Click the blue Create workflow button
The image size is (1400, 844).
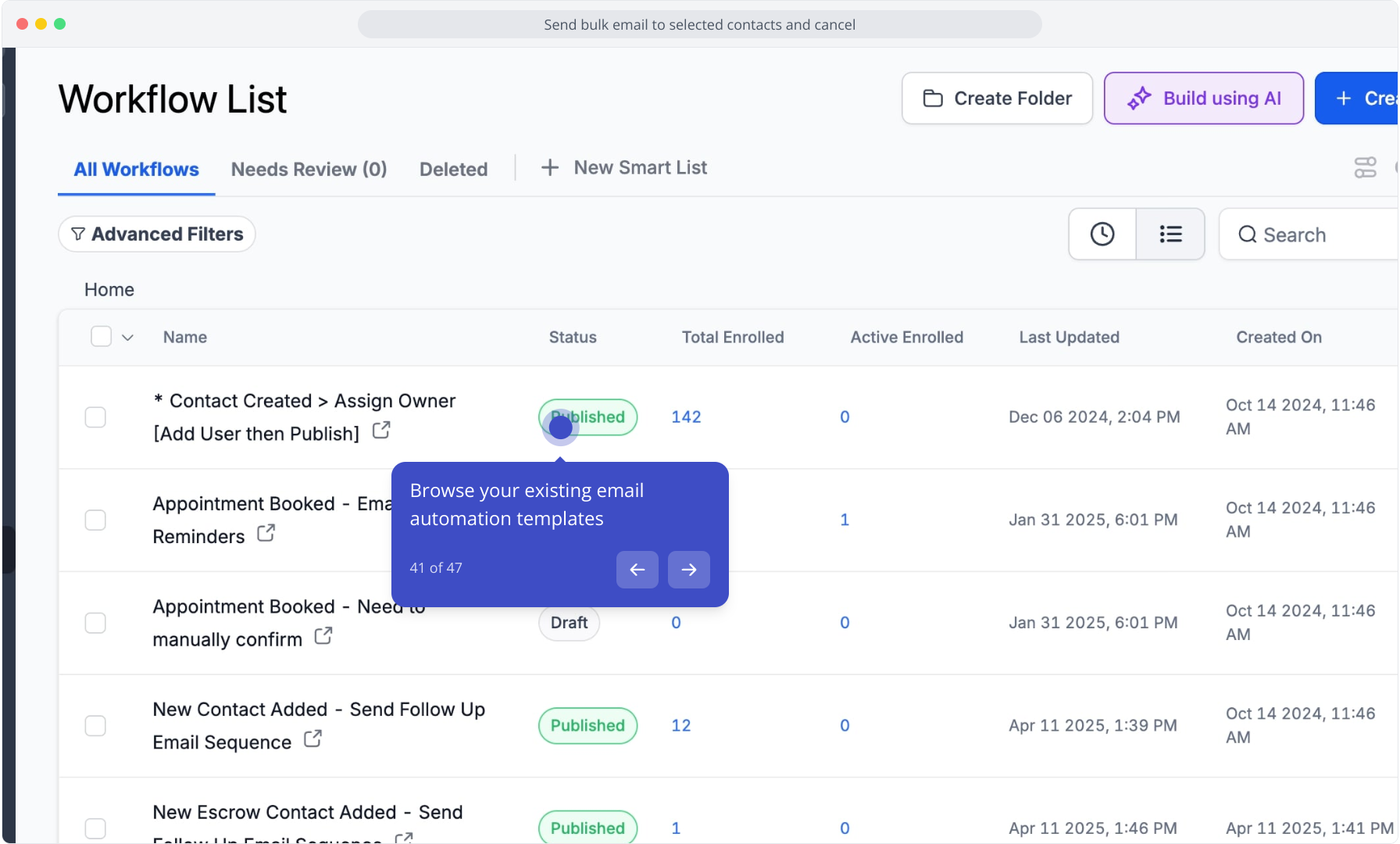[1357, 98]
